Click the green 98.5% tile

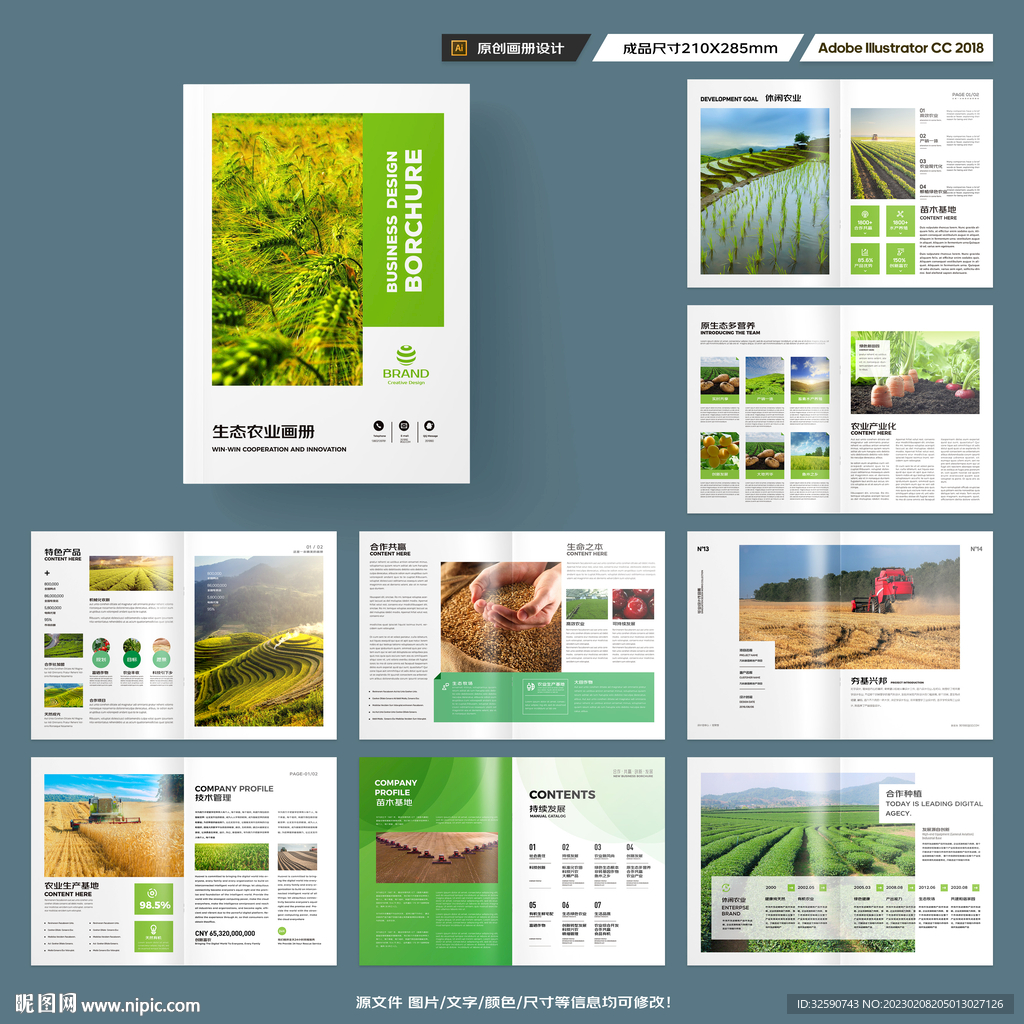click(154, 899)
